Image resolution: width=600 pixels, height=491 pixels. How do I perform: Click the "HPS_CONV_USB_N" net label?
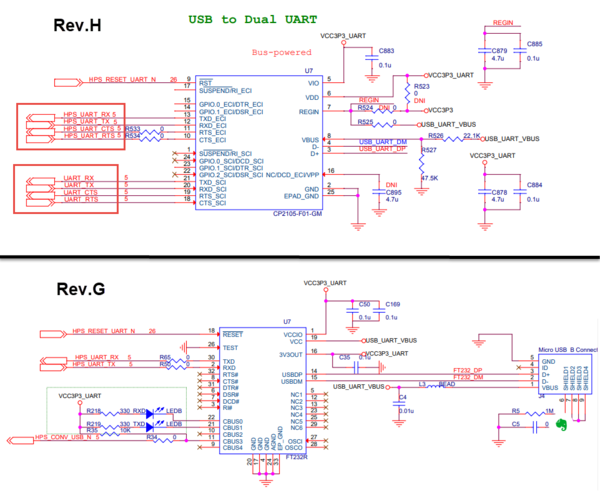pyautogui.click(x=64, y=437)
